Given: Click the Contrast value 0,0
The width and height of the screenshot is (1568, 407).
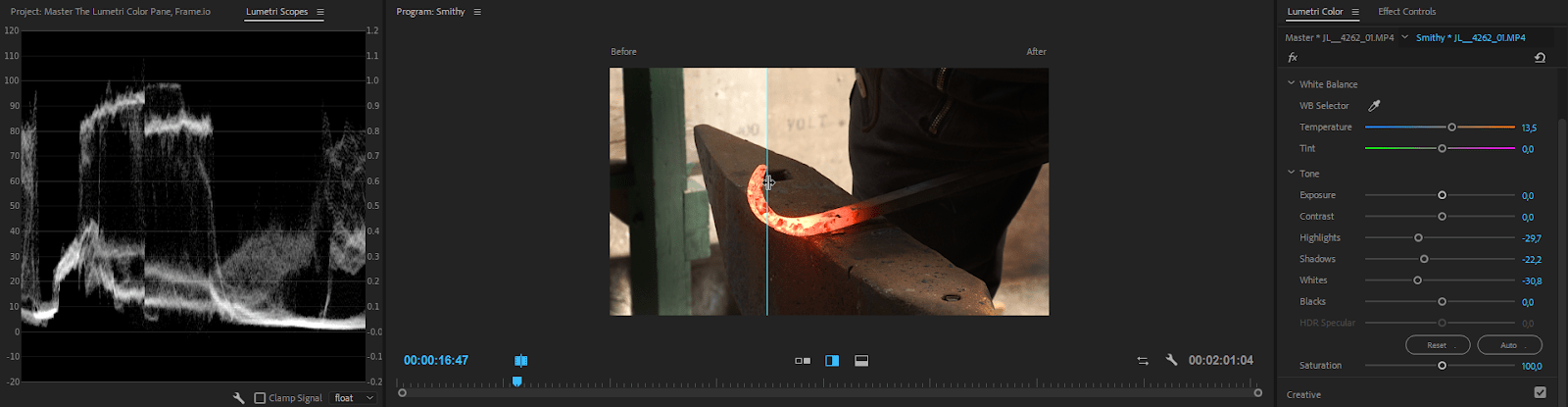Looking at the screenshot, I should pos(1528,218).
